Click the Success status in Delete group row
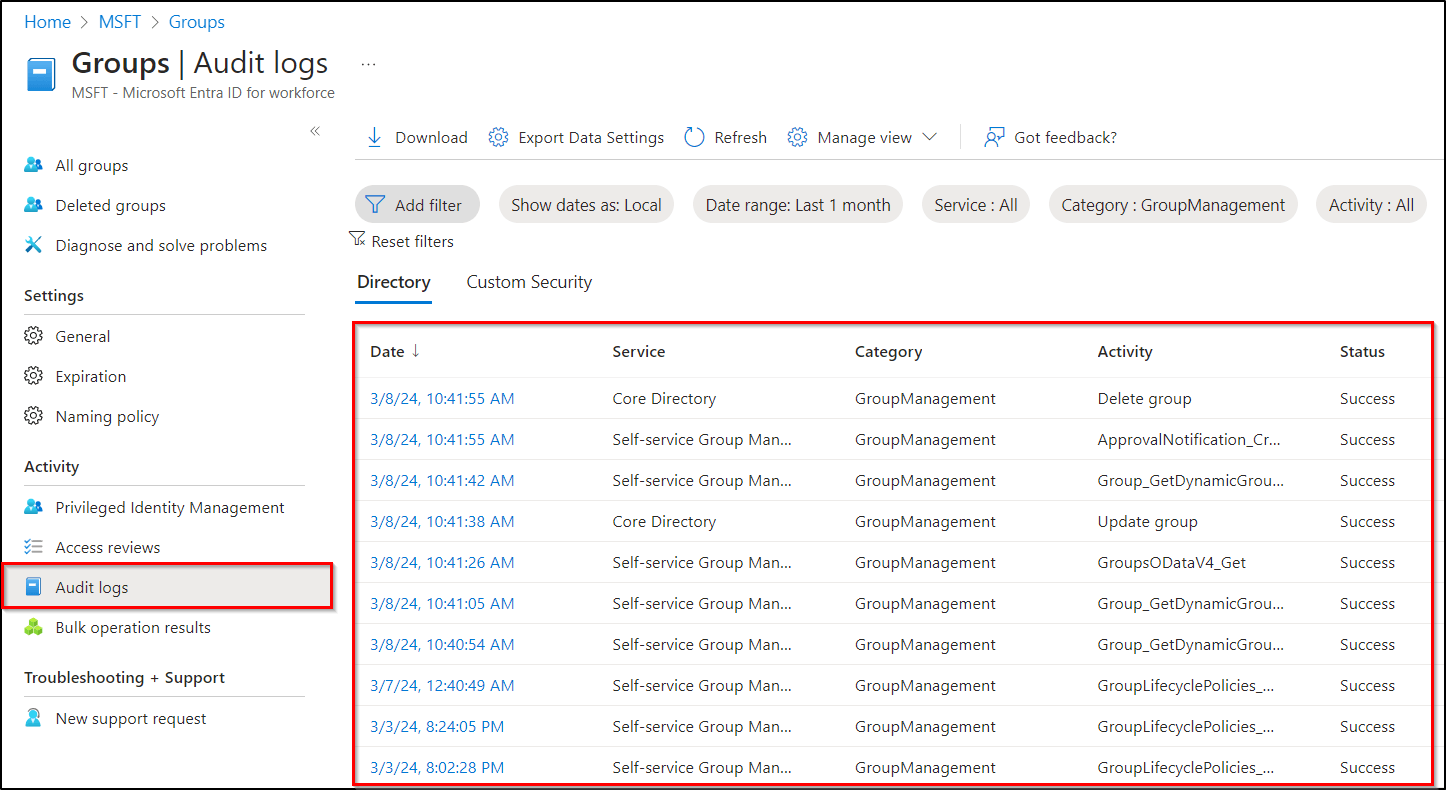Viewport: 1446px width, 790px height. 1367,398
